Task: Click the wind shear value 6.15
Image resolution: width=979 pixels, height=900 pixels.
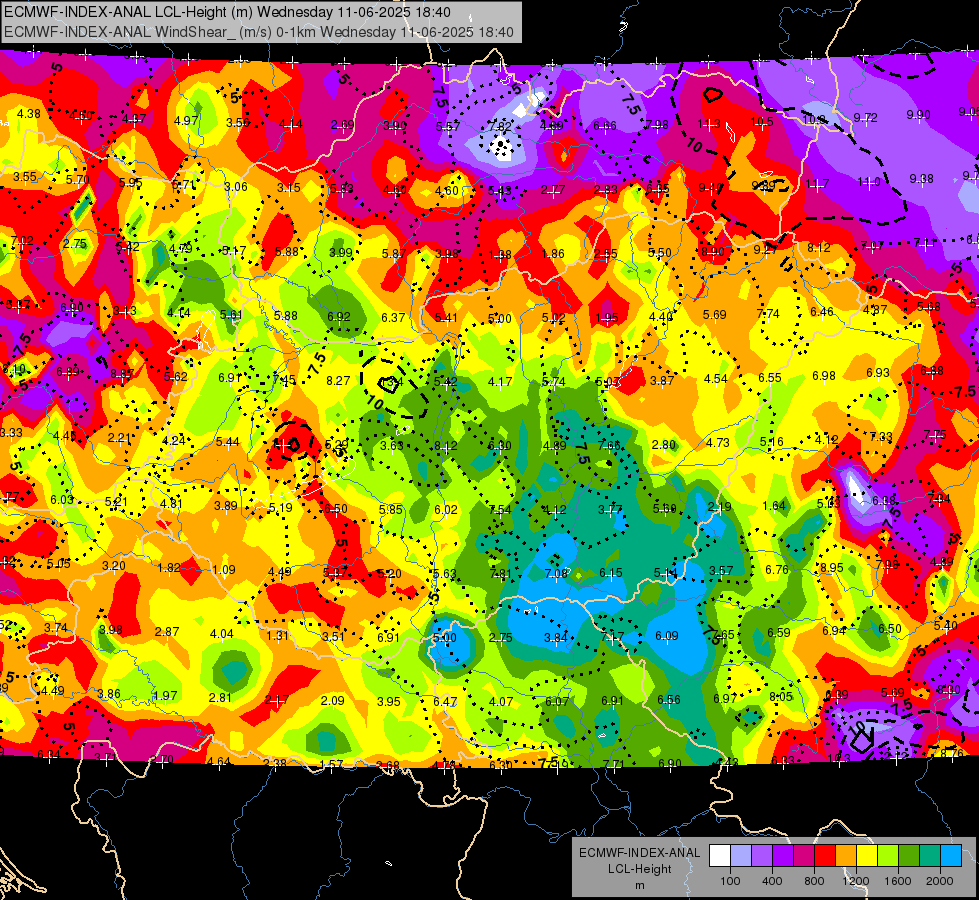Action: pos(611,573)
